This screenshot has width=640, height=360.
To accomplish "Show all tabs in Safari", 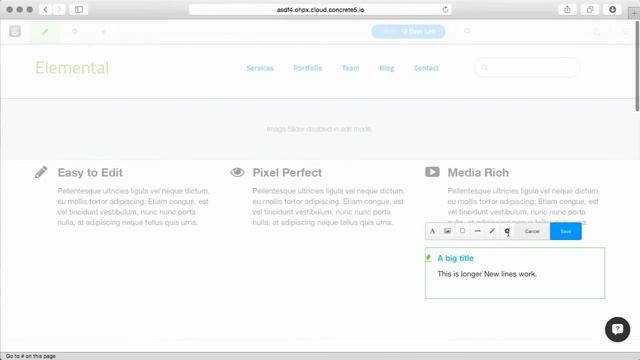I will point(590,9).
